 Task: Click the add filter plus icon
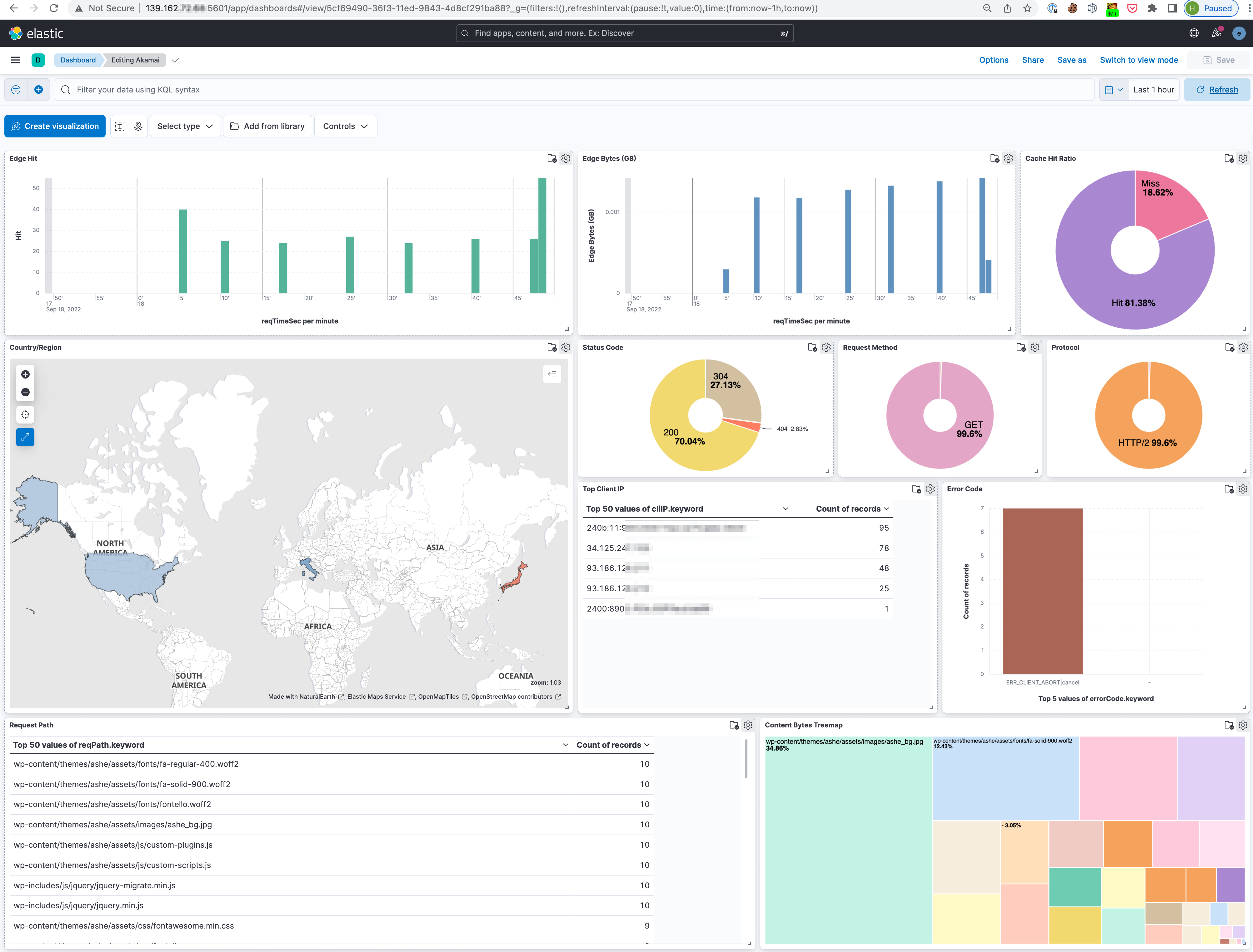coord(38,90)
